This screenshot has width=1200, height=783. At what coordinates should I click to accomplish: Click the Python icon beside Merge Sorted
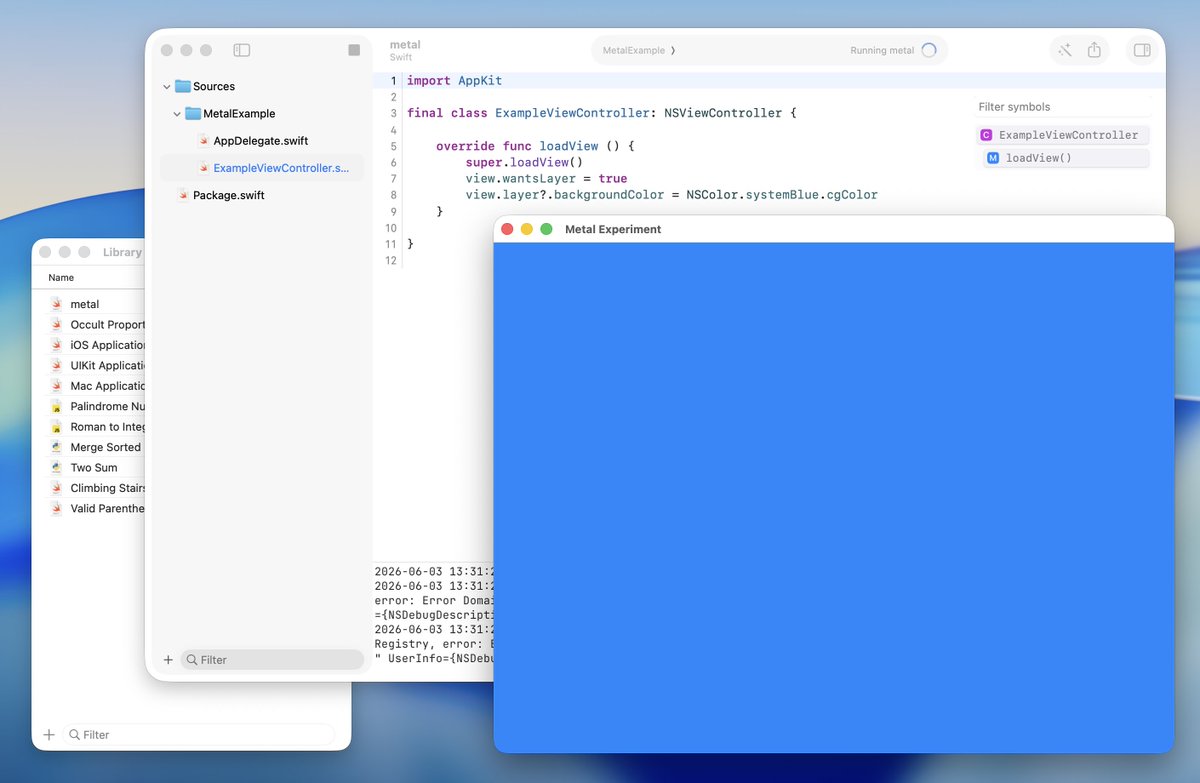click(57, 448)
